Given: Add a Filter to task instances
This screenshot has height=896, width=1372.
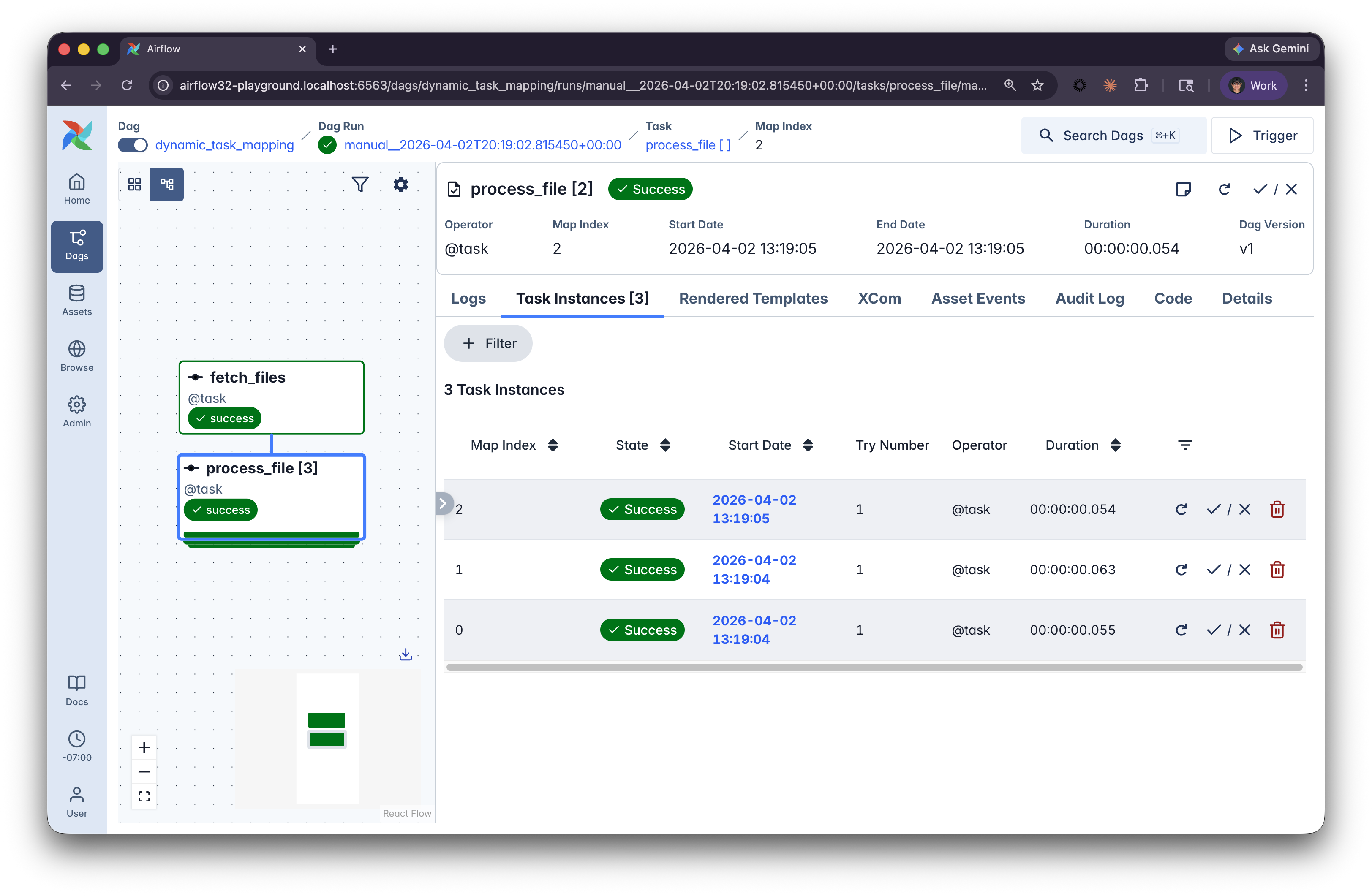Looking at the screenshot, I should [488, 343].
